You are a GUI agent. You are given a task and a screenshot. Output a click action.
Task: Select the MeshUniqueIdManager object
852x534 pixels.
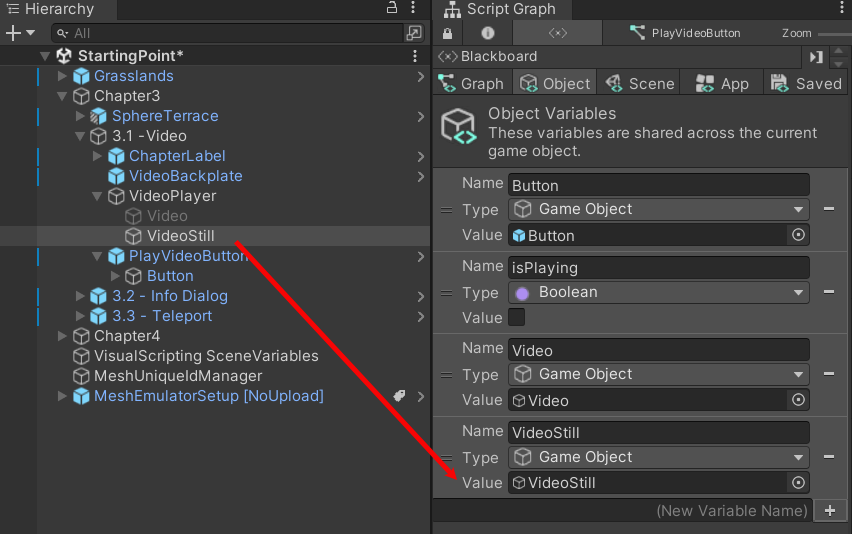point(178,376)
